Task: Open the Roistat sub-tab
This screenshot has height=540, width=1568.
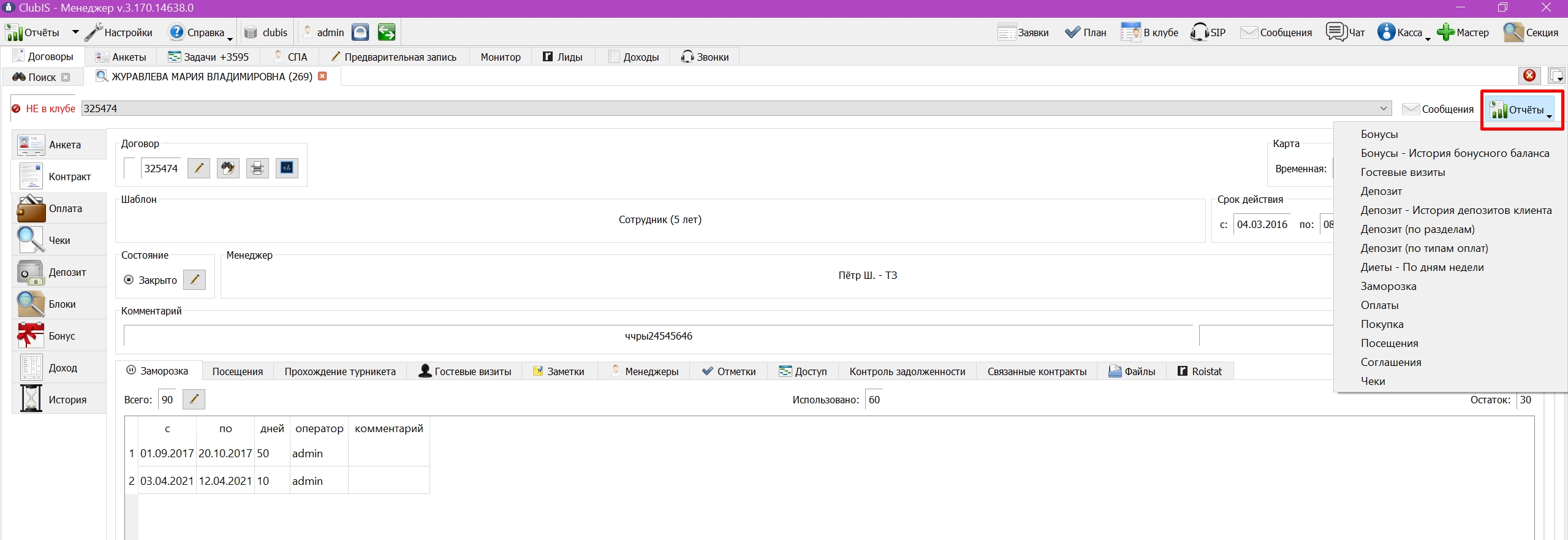Action: coord(1200,371)
